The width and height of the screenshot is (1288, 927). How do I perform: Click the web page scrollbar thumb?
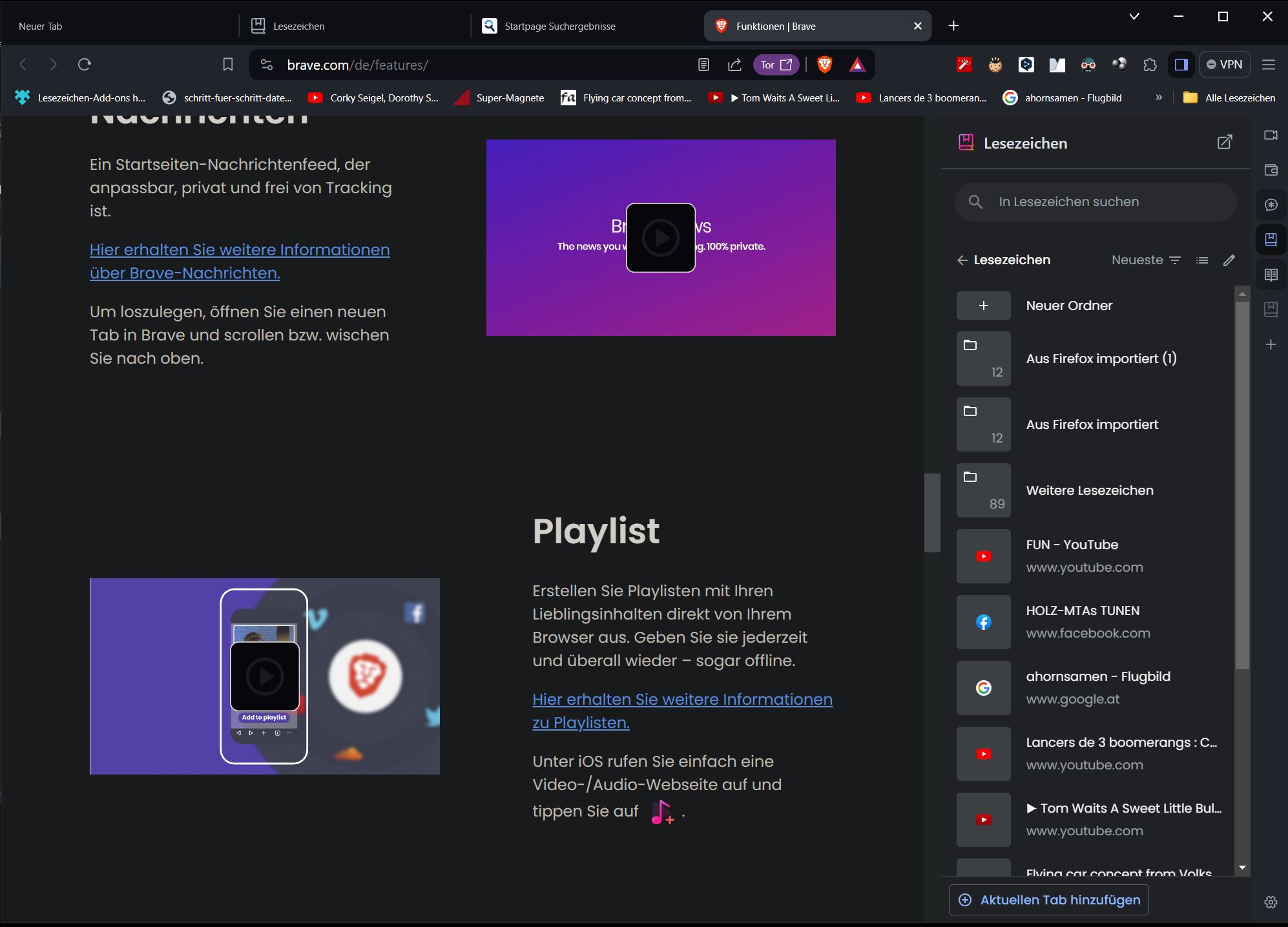pyautogui.click(x=932, y=513)
